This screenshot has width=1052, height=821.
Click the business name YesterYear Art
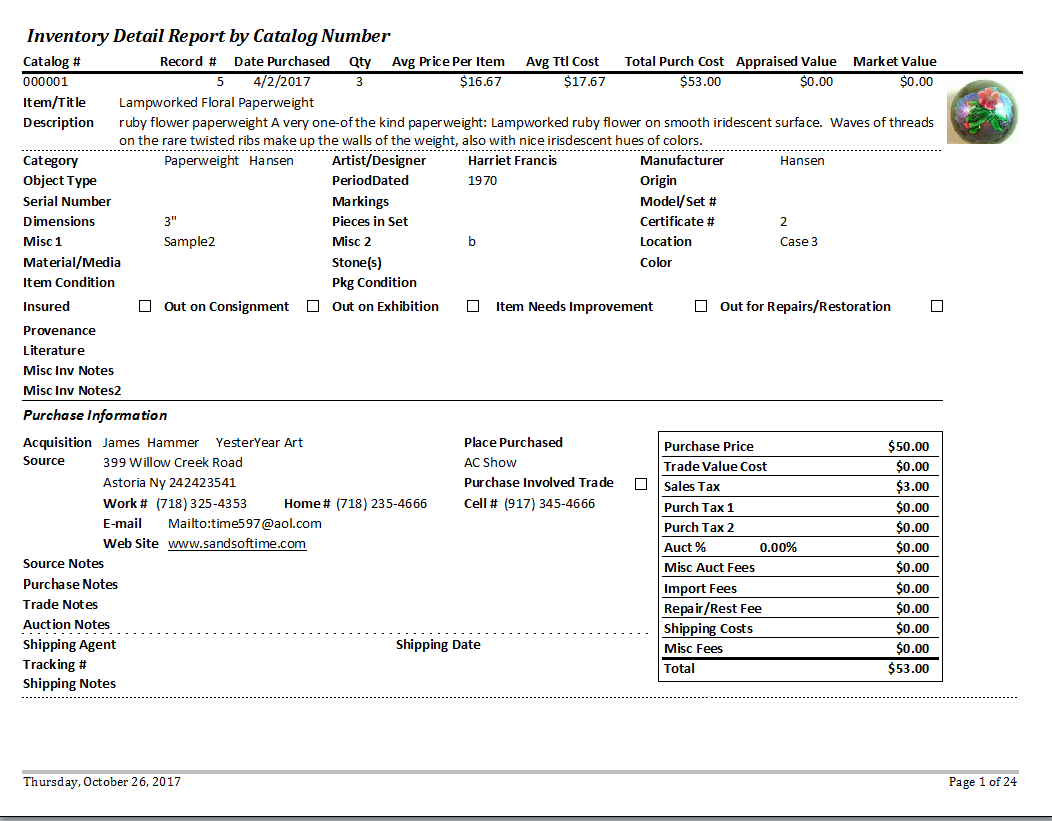(259, 443)
